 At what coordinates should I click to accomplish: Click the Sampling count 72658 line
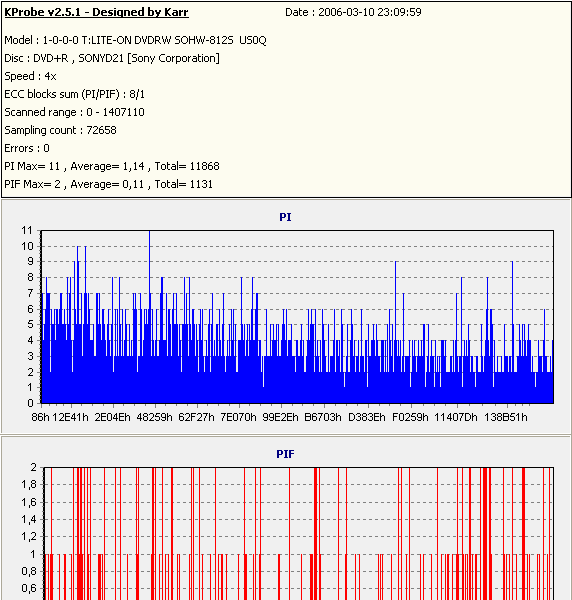pos(60,130)
